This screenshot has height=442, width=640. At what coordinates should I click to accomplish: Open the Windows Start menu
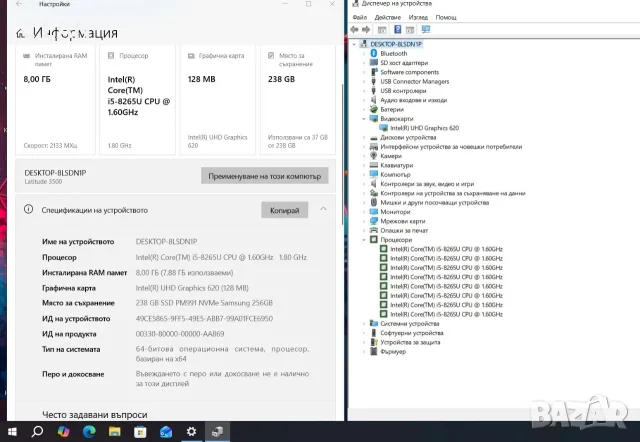click(x=12, y=431)
